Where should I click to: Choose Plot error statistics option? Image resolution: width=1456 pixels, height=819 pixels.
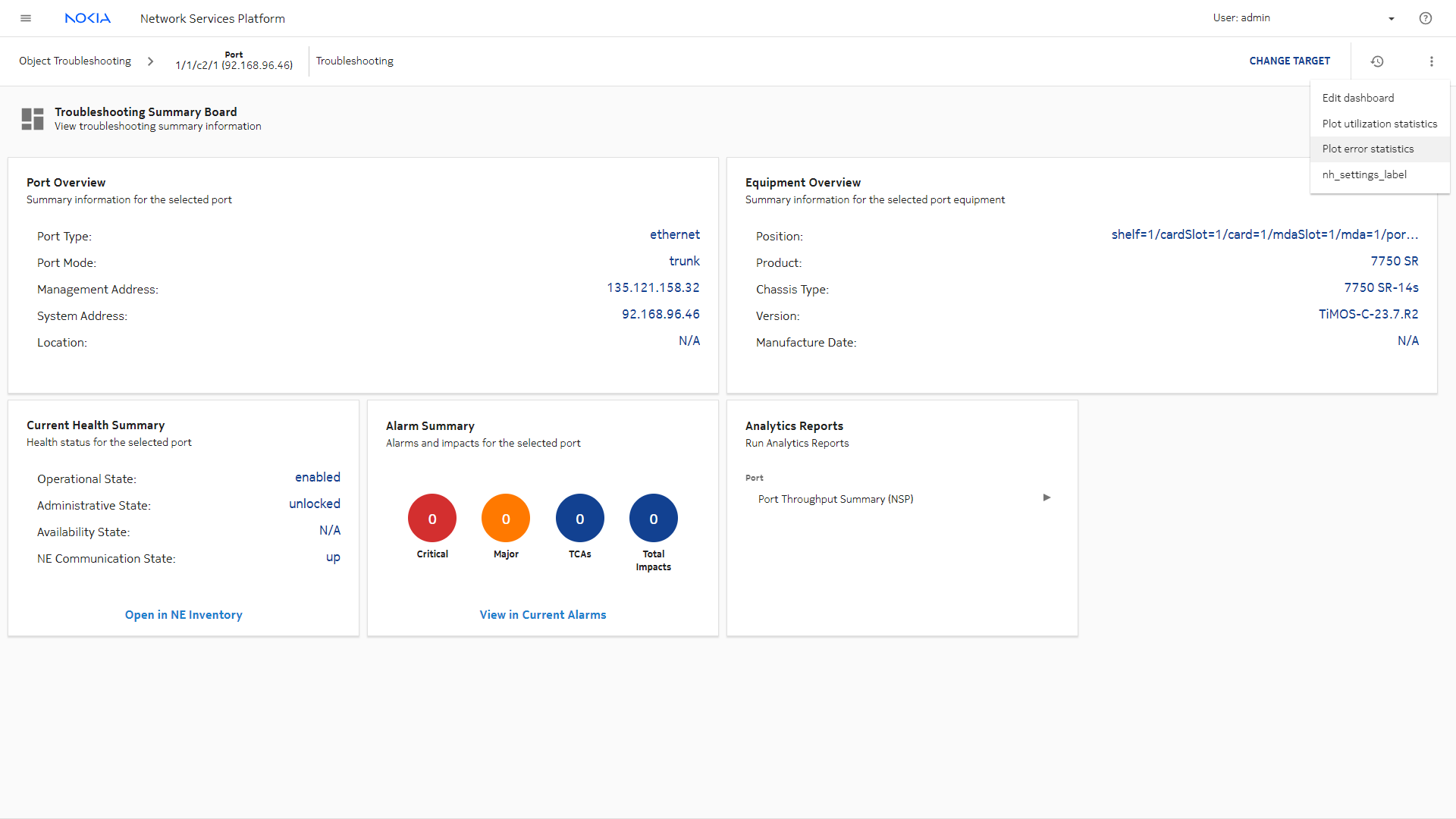click(1368, 149)
